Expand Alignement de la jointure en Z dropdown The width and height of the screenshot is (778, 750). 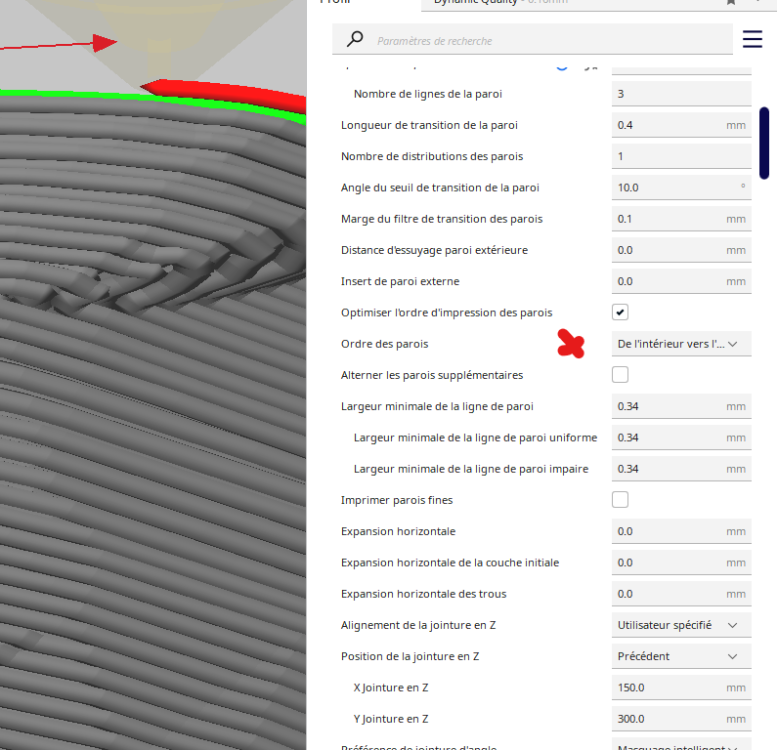(x=681, y=625)
